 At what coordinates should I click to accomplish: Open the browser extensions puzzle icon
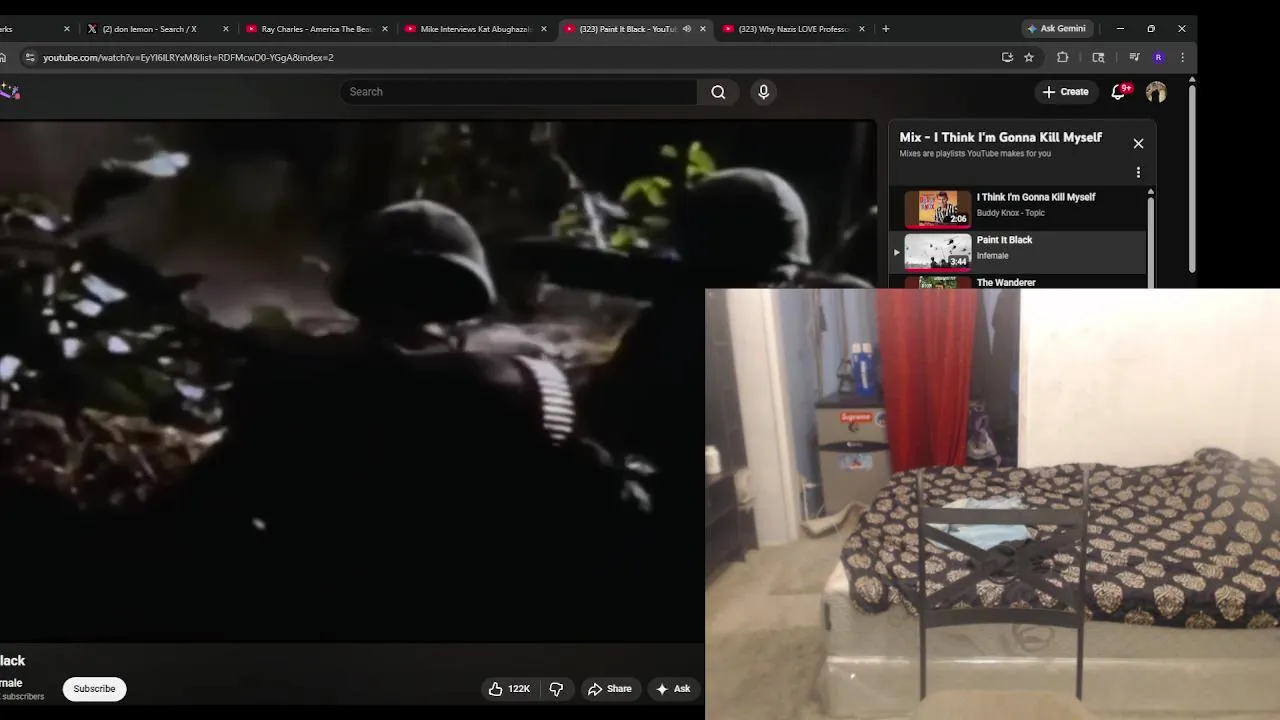(1063, 57)
